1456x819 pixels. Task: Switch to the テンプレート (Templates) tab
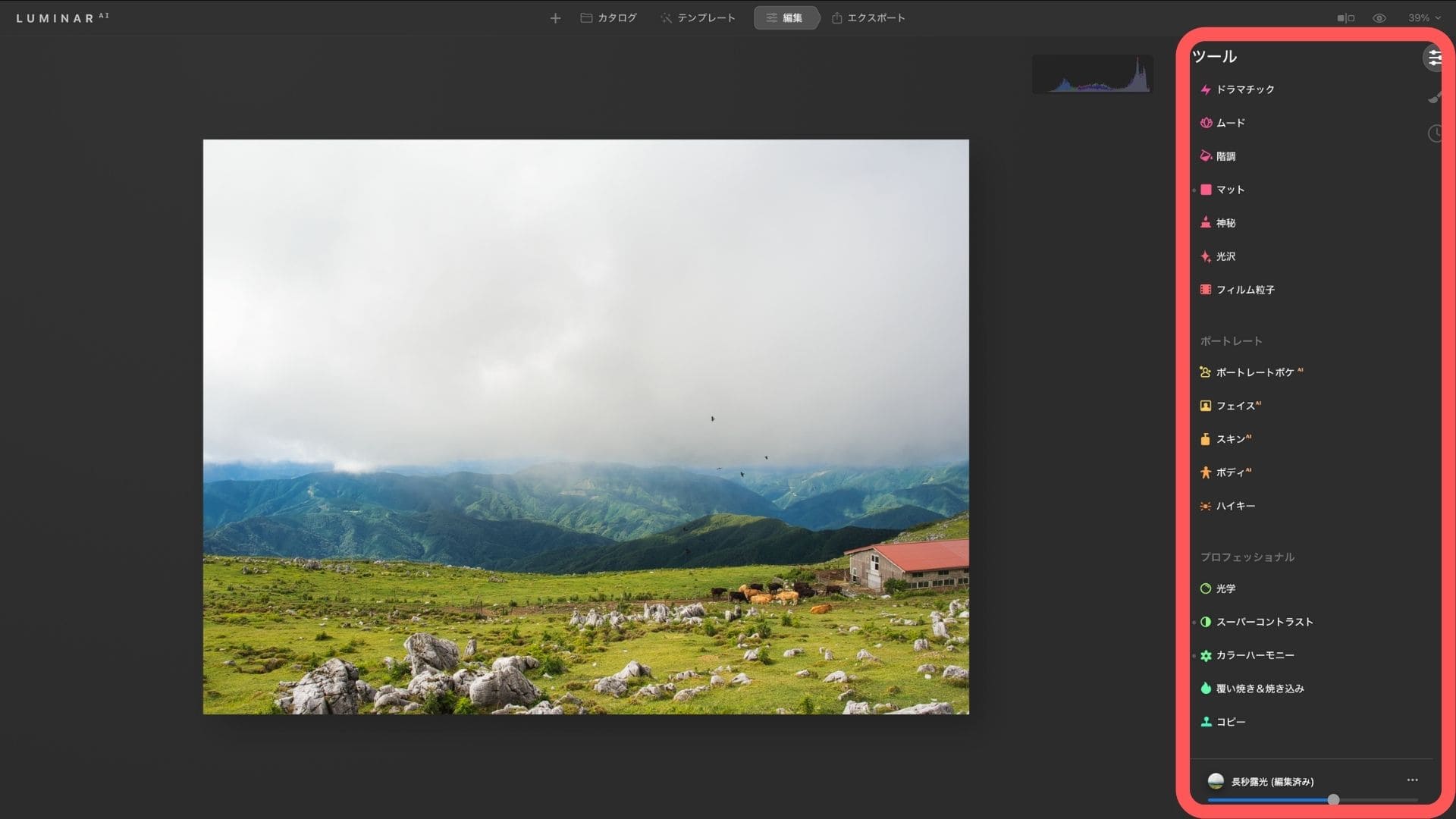point(698,18)
